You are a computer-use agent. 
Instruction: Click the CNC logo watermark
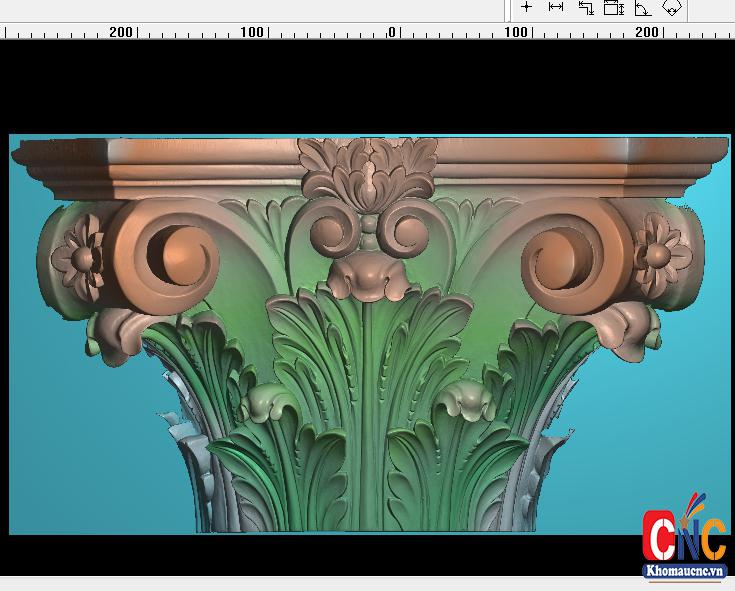pyautogui.click(x=684, y=536)
